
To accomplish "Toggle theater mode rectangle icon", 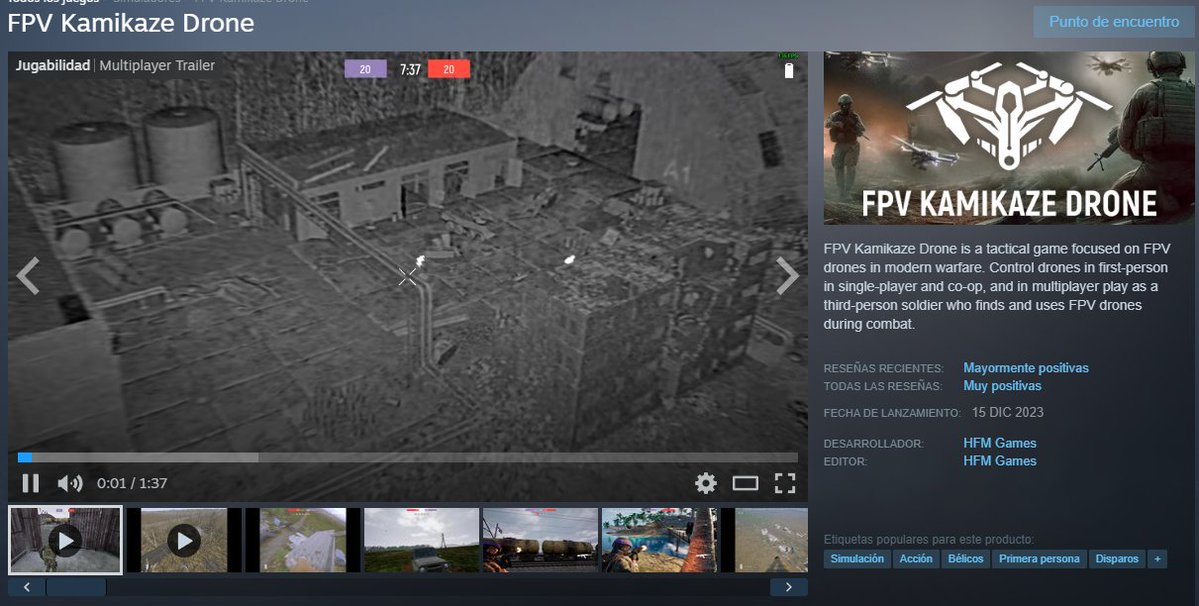I will (745, 483).
